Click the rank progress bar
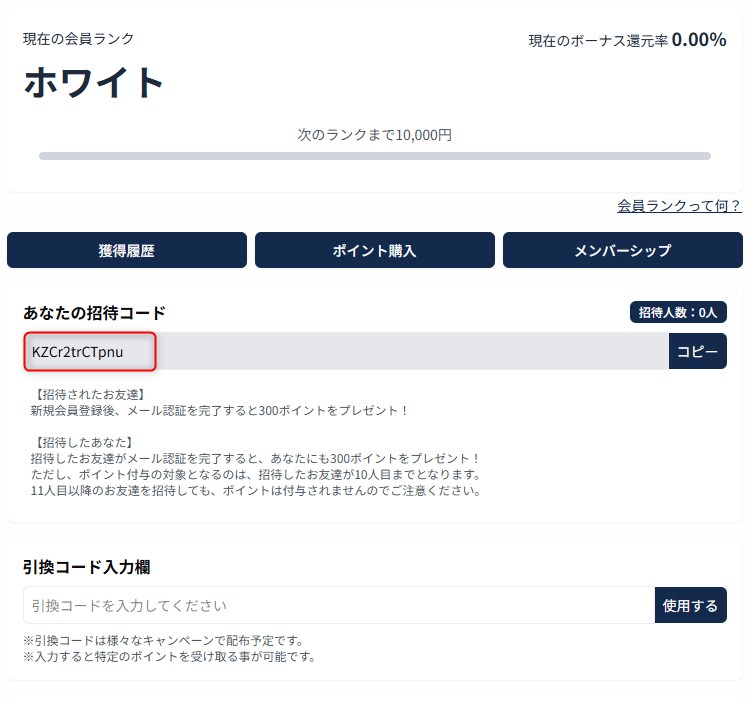The width and height of the screenshot is (750, 702). [x=374, y=156]
